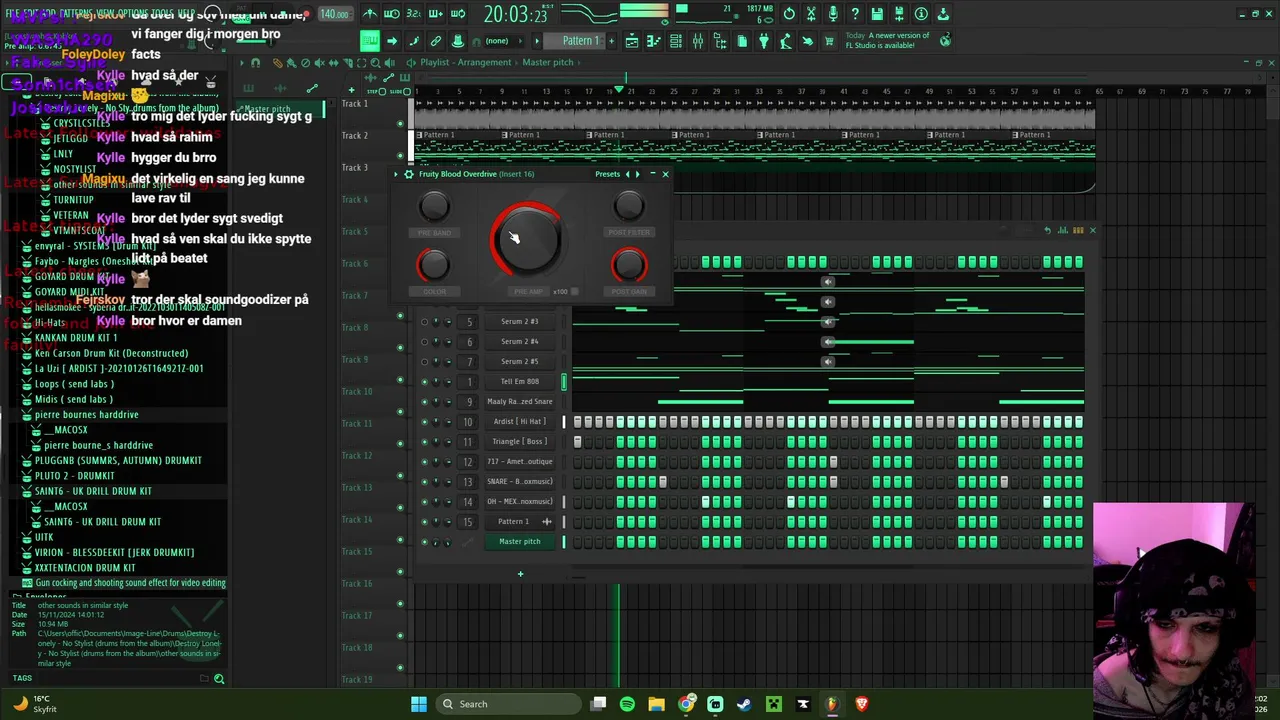Click the microphone recording icon

(x=833, y=14)
